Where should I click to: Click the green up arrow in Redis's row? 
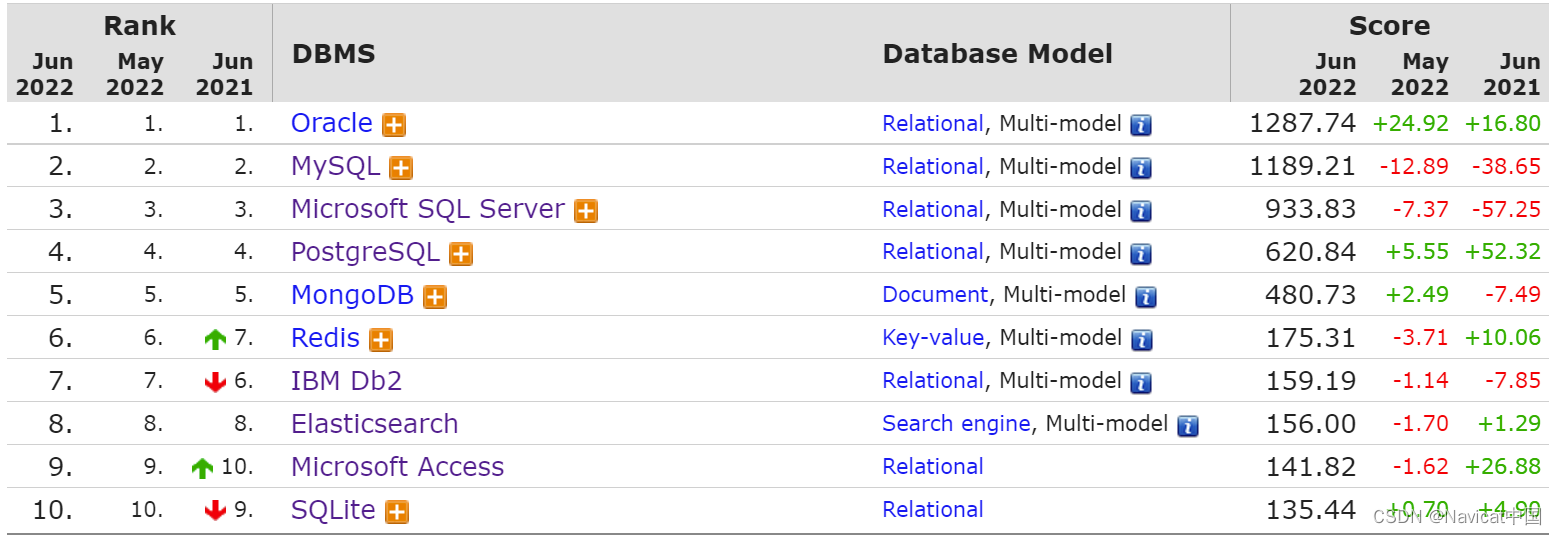tap(215, 340)
